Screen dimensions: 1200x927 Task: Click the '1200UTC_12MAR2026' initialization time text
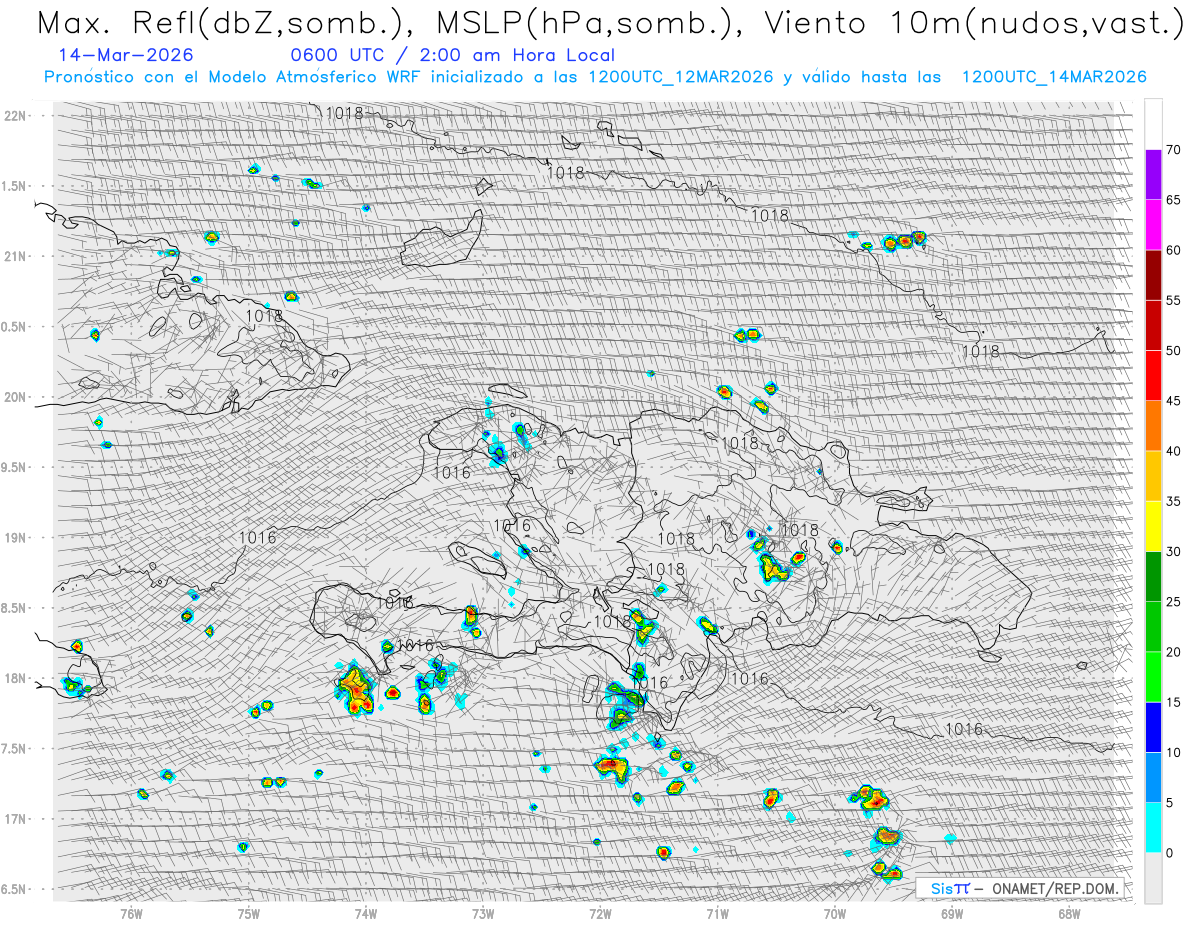point(680,77)
